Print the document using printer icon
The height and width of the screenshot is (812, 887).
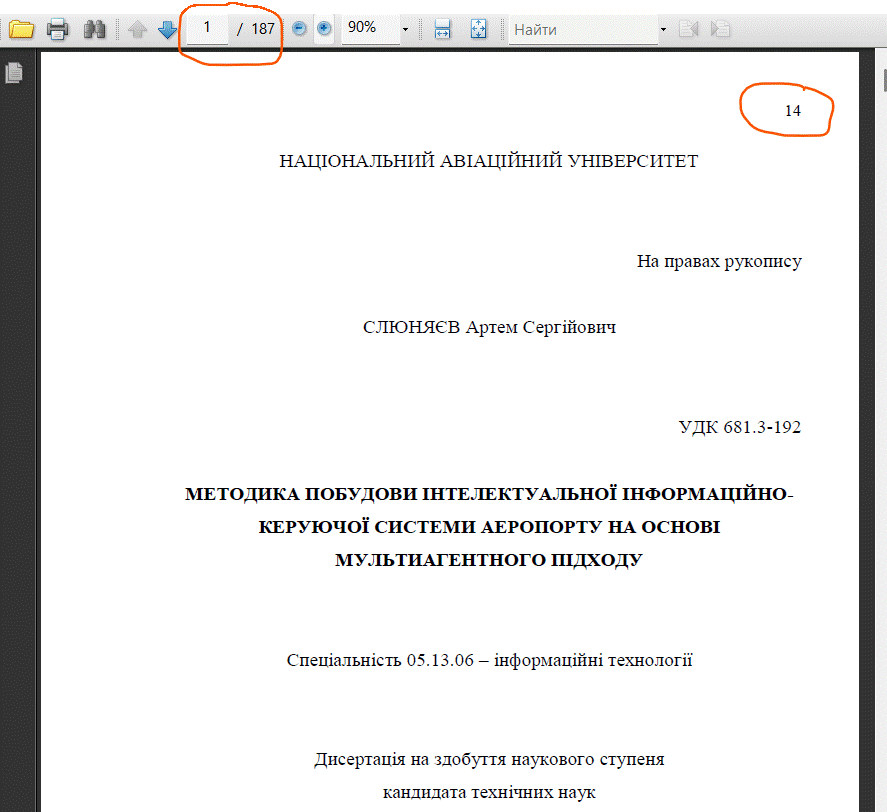pyautogui.click(x=58, y=29)
